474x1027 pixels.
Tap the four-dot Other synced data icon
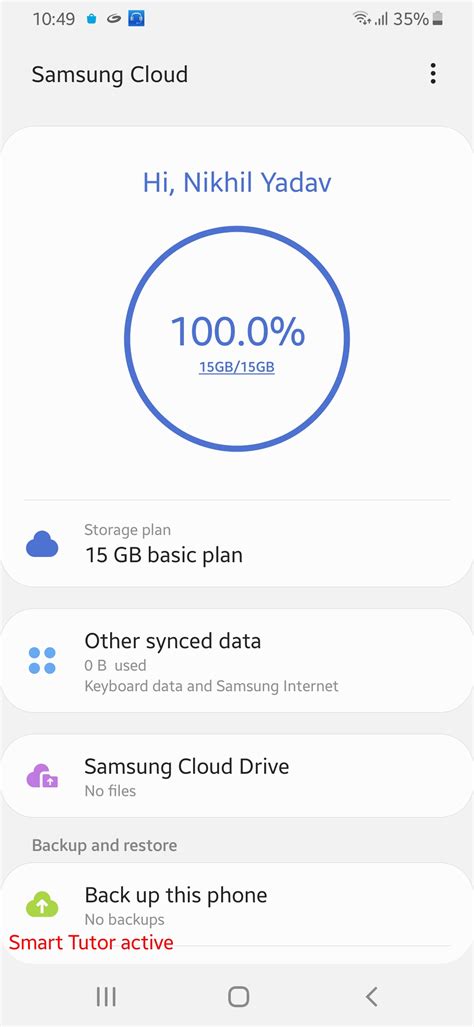42,660
